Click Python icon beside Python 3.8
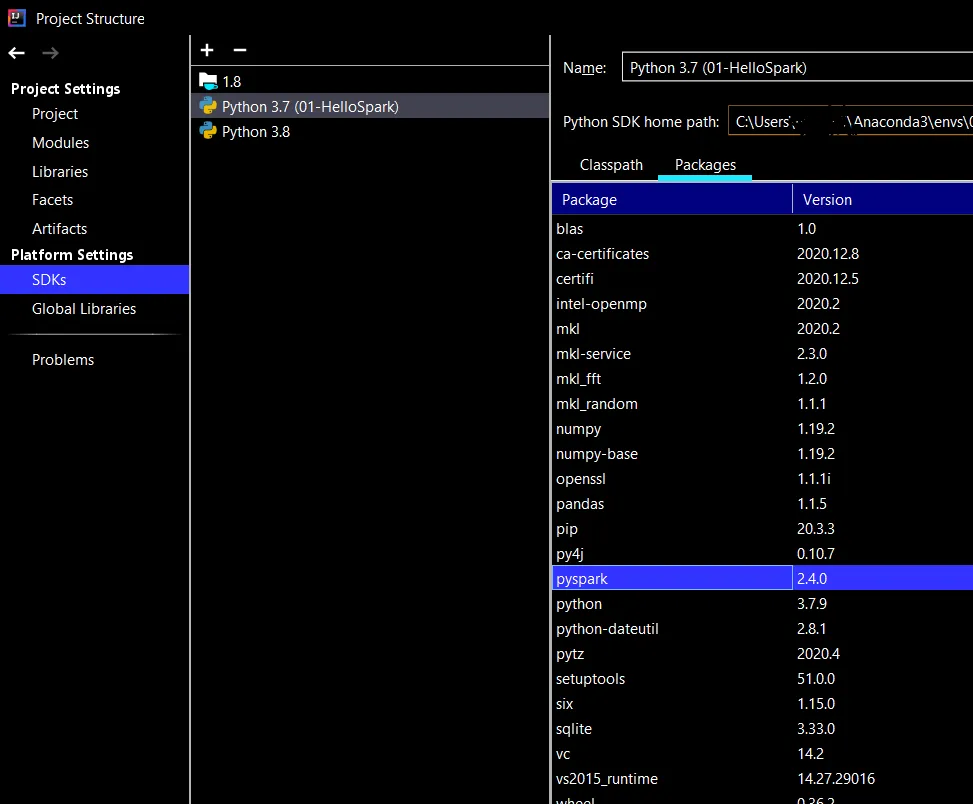This screenshot has height=804, width=973. pyautogui.click(x=208, y=131)
